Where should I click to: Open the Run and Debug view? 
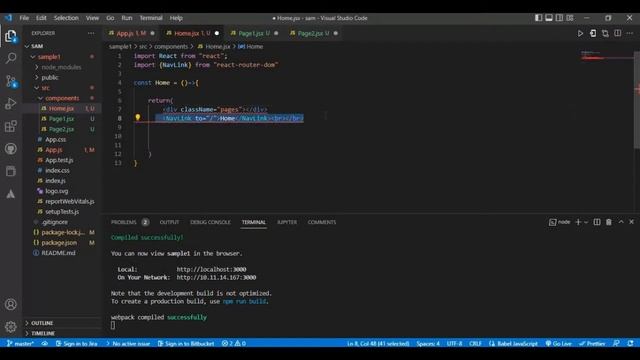point(11,104)
